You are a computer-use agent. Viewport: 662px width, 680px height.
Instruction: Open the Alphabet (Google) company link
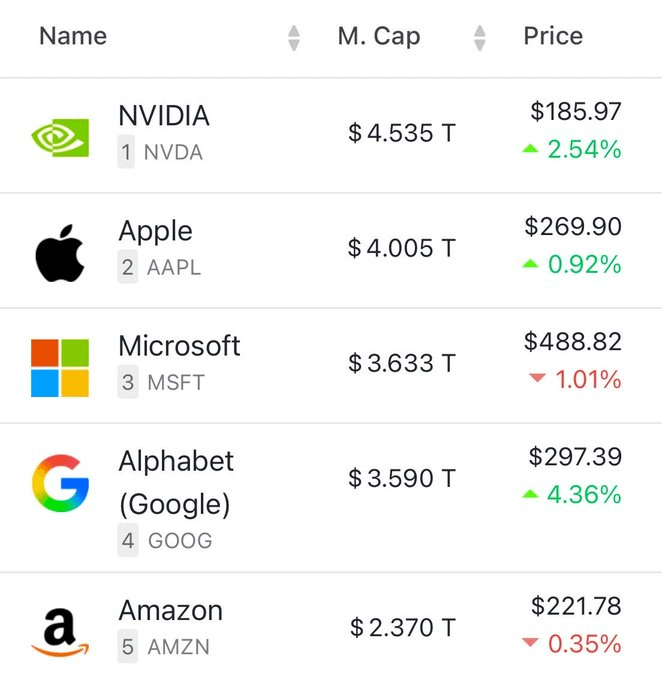[x=175, y=482]
